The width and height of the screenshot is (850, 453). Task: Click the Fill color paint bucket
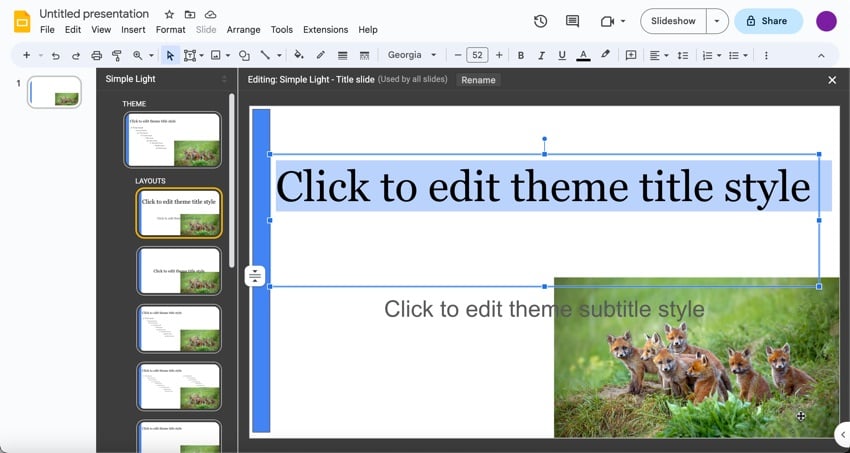click(299, 55)
